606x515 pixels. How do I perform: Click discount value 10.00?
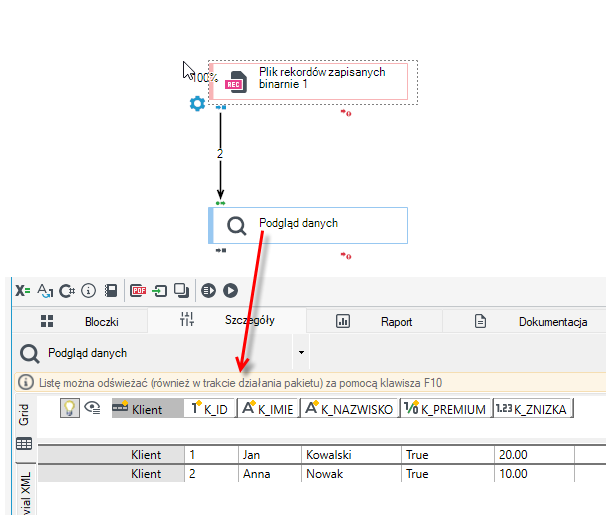click(x=534, y=474)
